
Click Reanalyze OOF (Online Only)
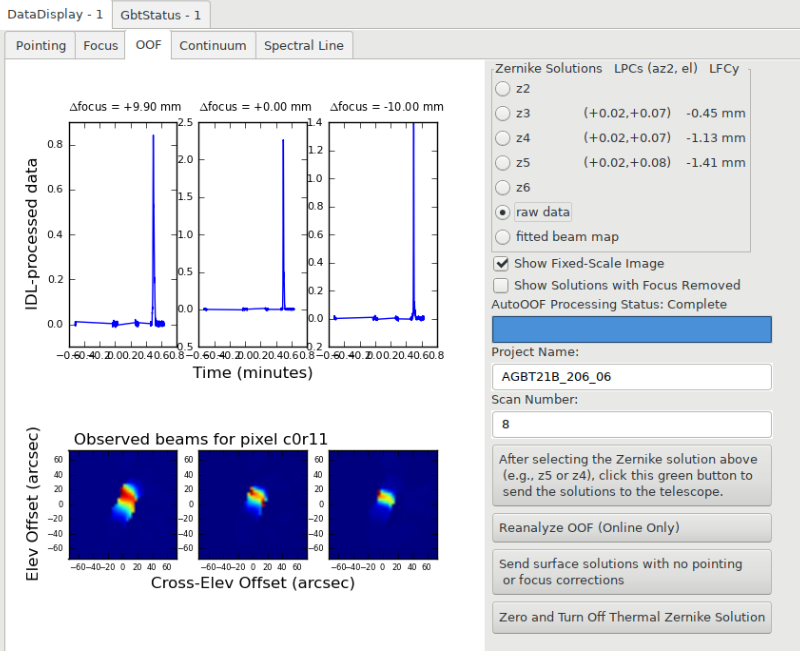coord(632,528)
